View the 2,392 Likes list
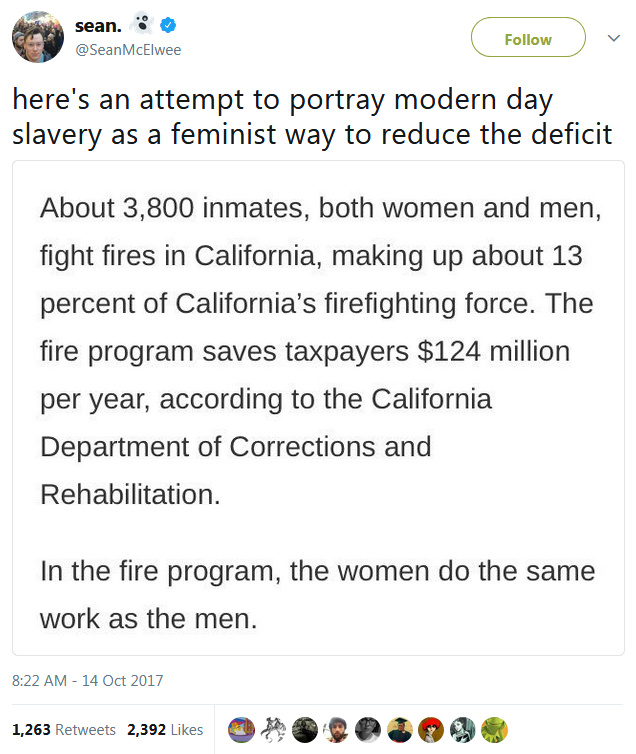The height and width of the screenshot is (754, 636). click(x=165, y=729)
